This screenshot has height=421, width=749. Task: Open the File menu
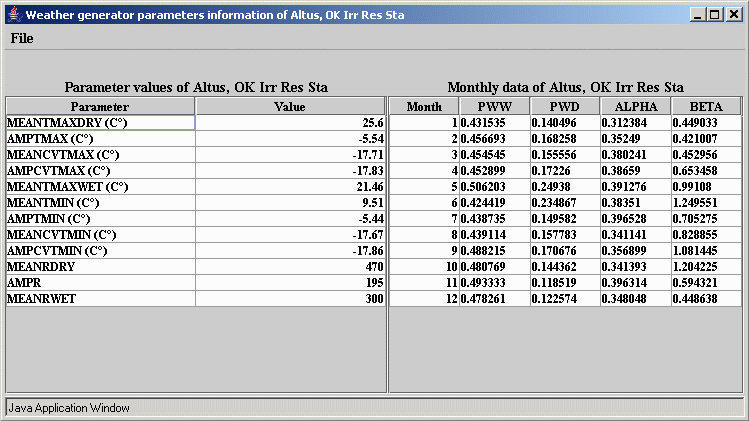tap(22, 38)
